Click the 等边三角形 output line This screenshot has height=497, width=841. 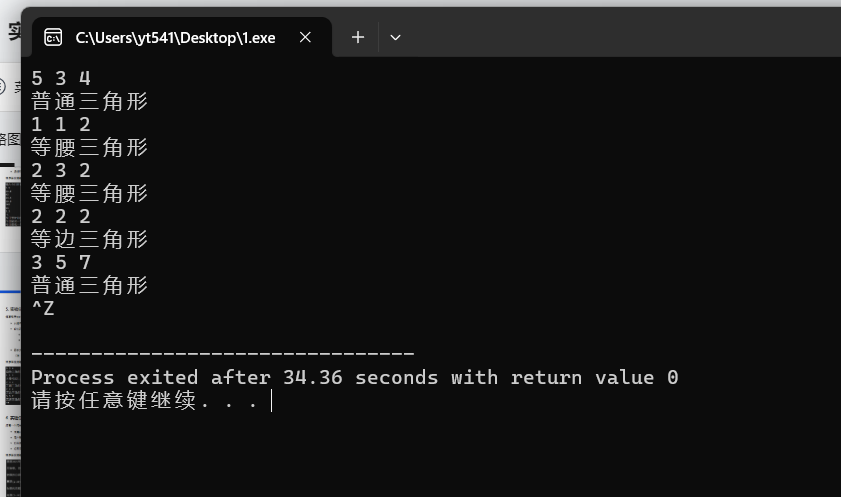click(89, 239)
